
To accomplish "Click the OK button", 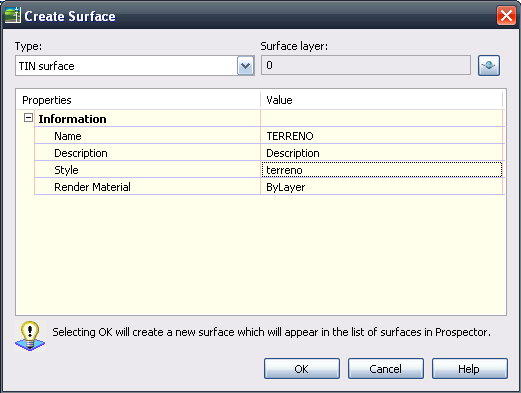I will pos(302,369).
